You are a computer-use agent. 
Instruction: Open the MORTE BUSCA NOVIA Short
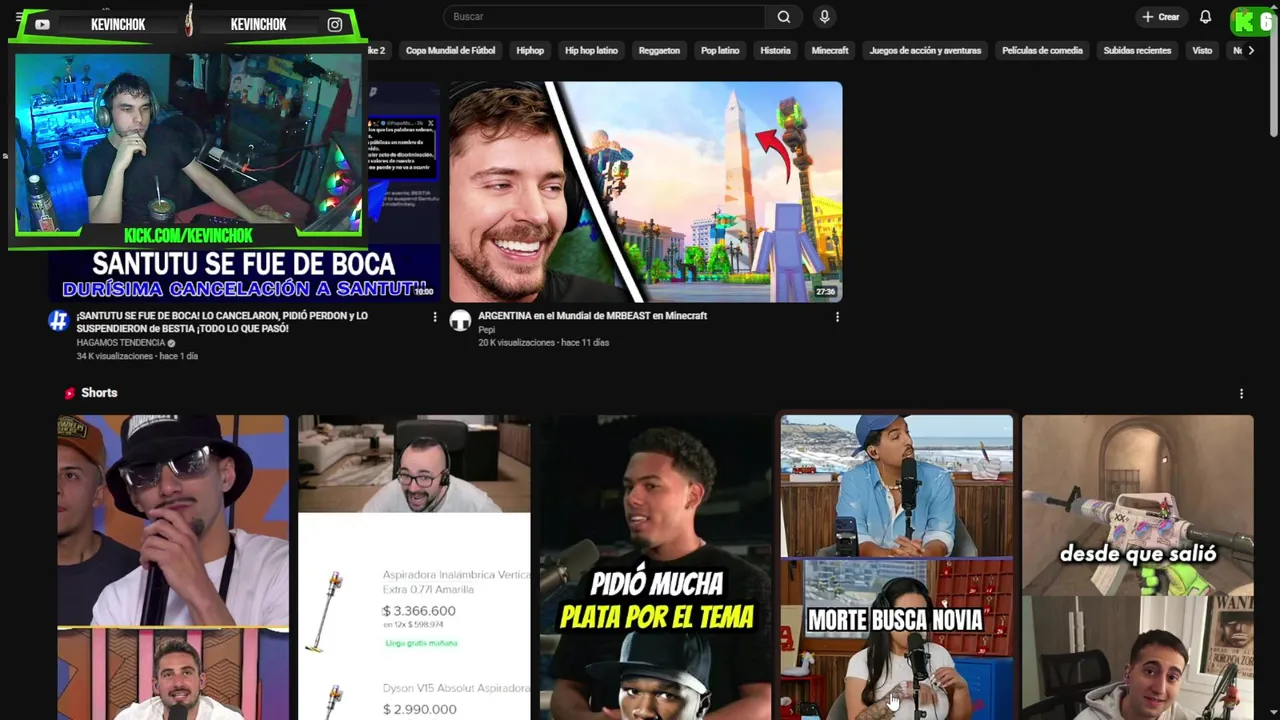pos(896,567)
